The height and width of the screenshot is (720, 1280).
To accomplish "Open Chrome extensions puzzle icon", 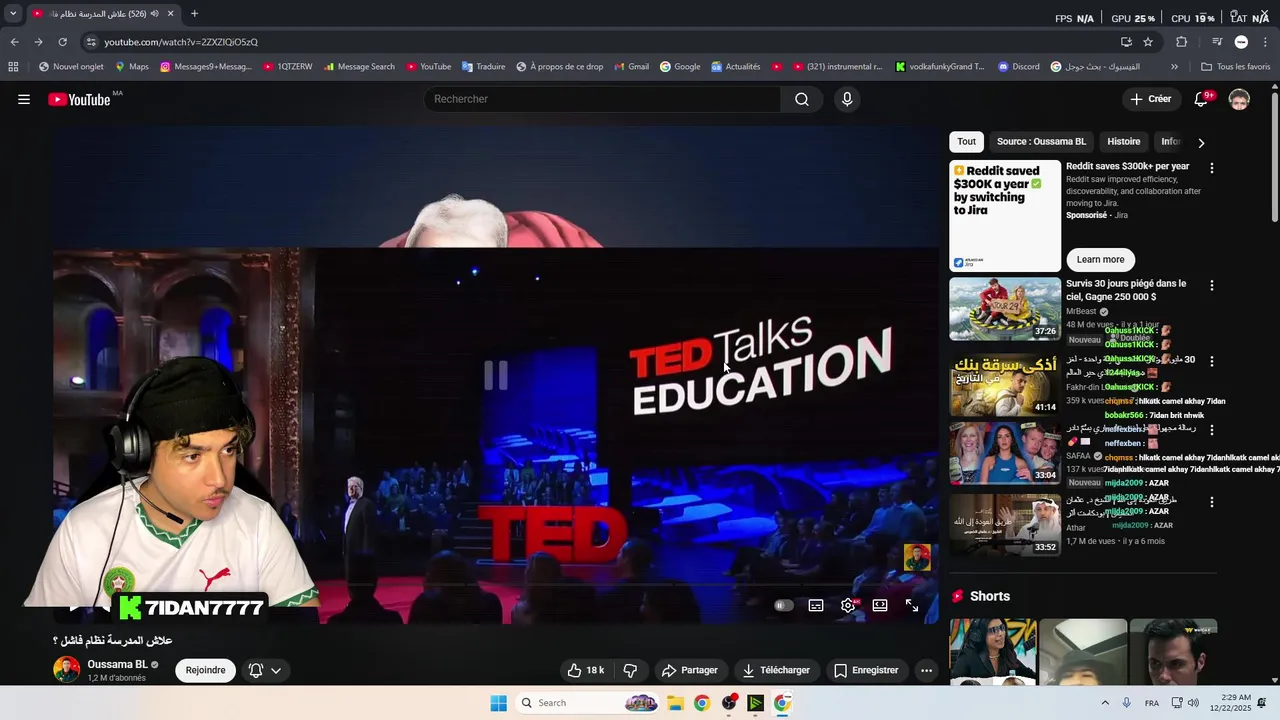I will pos(1181,42).
